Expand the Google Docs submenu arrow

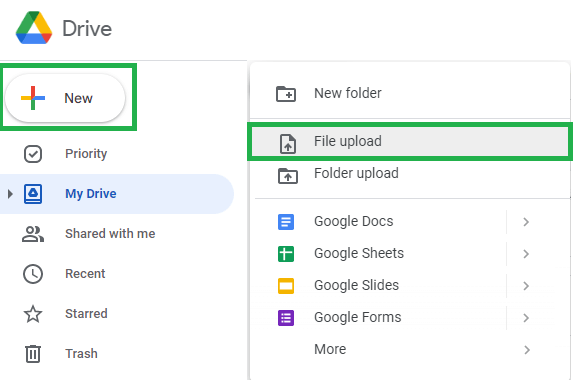click(x=526, y=222)
